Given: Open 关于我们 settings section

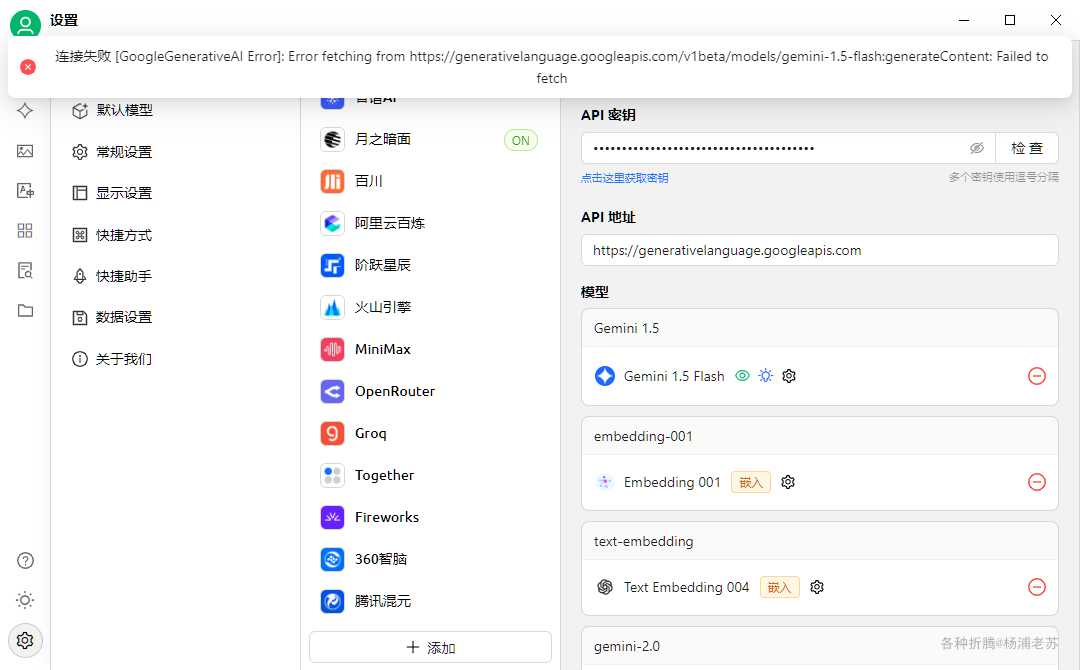Looking at the screenshot, I should (x=112, y=359).
